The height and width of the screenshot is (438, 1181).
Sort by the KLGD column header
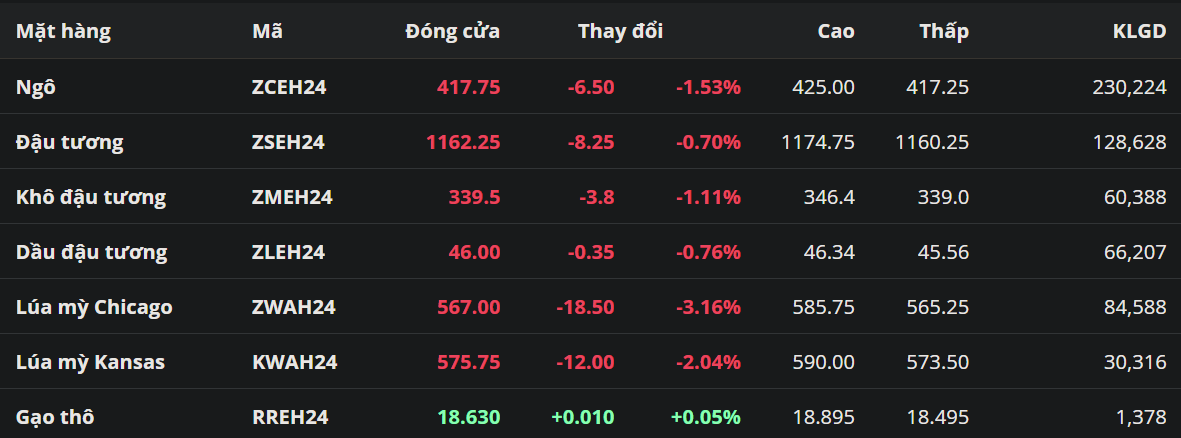pyautogui.click(x=1139, y=31)
